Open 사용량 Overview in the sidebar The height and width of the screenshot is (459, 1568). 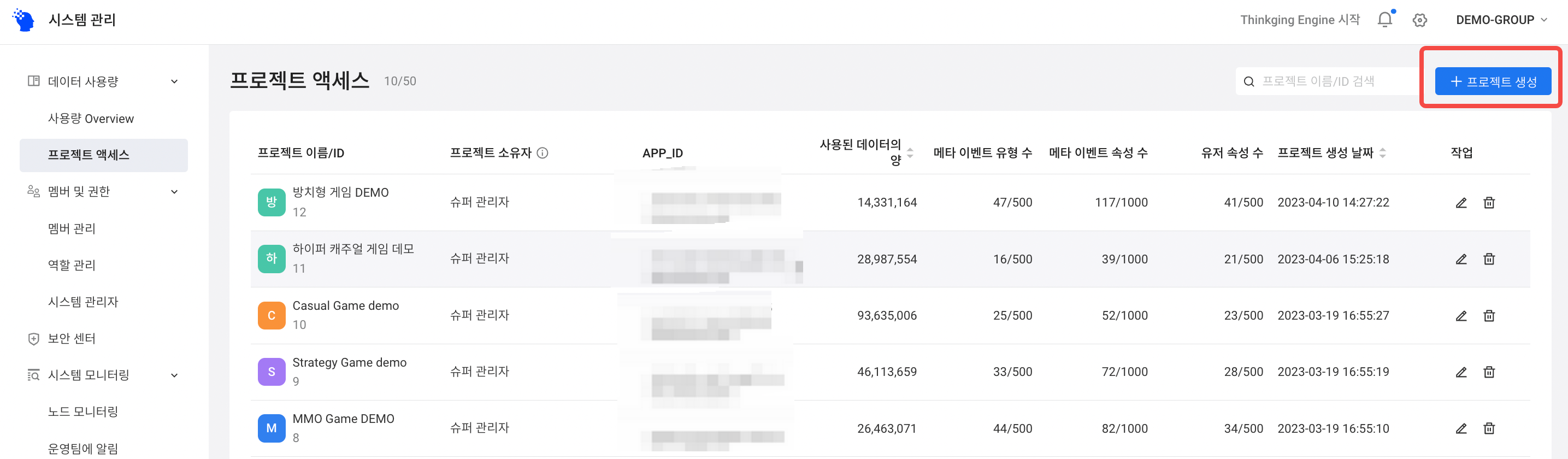click(91, 119)
